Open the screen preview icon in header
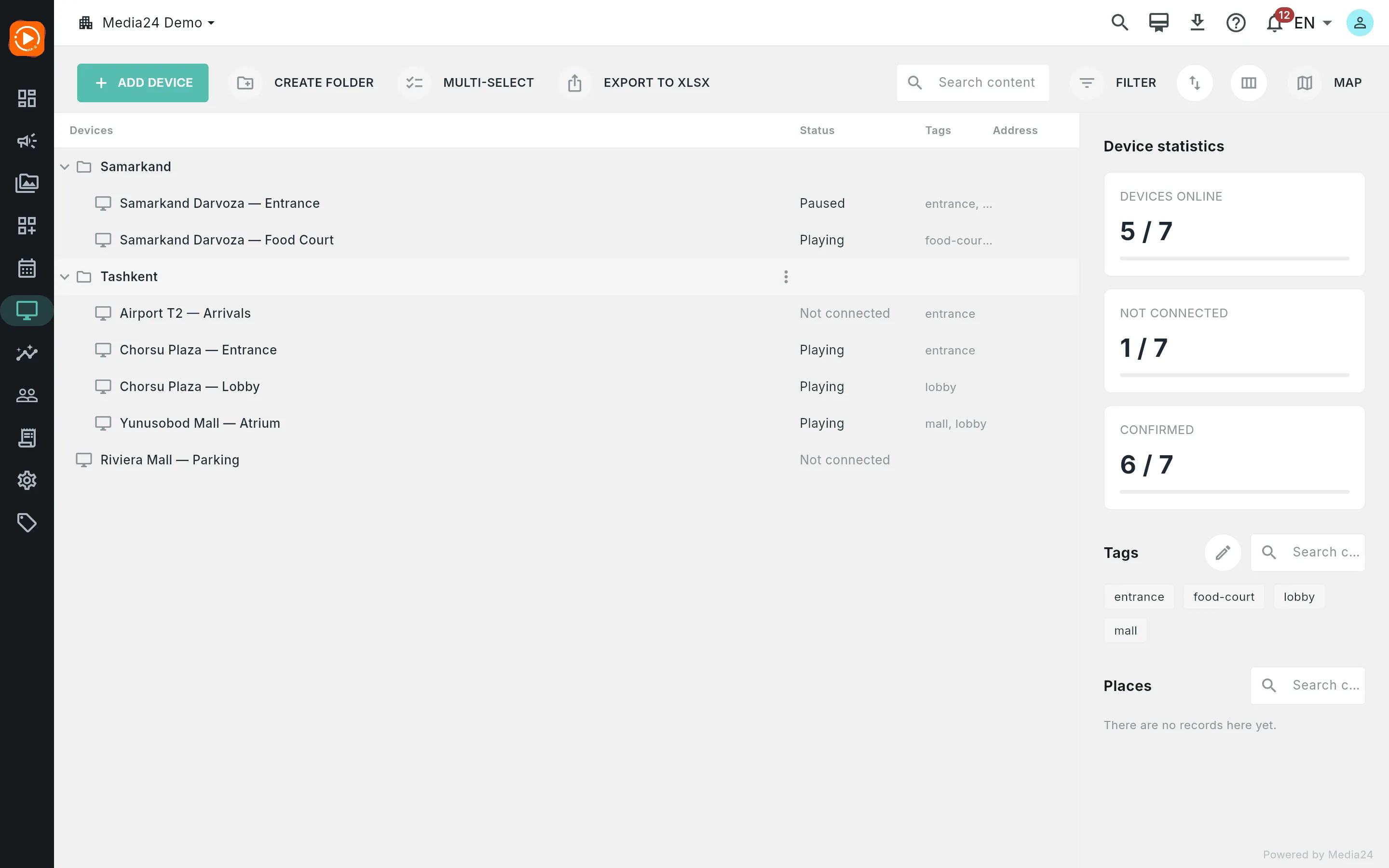This screenshot has width=1389, height=868. (1159, 23)
